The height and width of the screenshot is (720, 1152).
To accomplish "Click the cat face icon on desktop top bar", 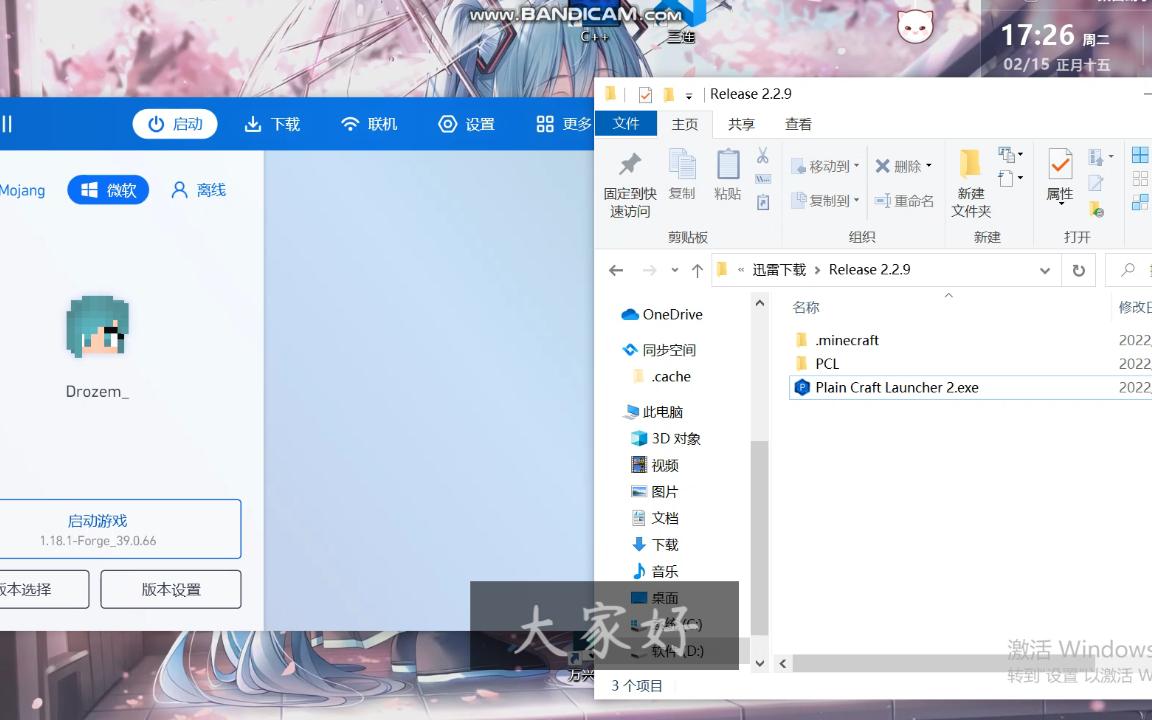I will click(915, 26).
